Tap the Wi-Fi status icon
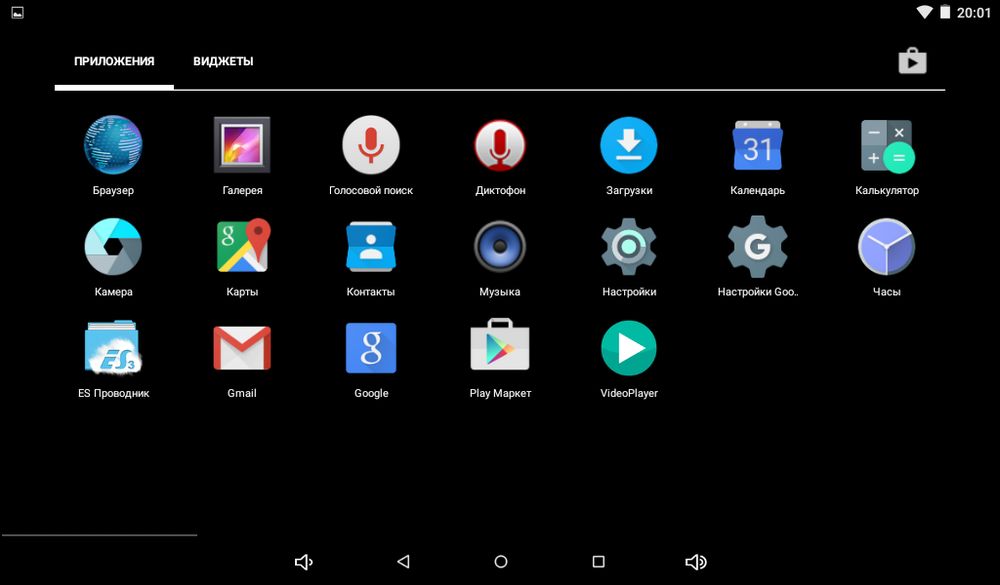 (924, 12)
